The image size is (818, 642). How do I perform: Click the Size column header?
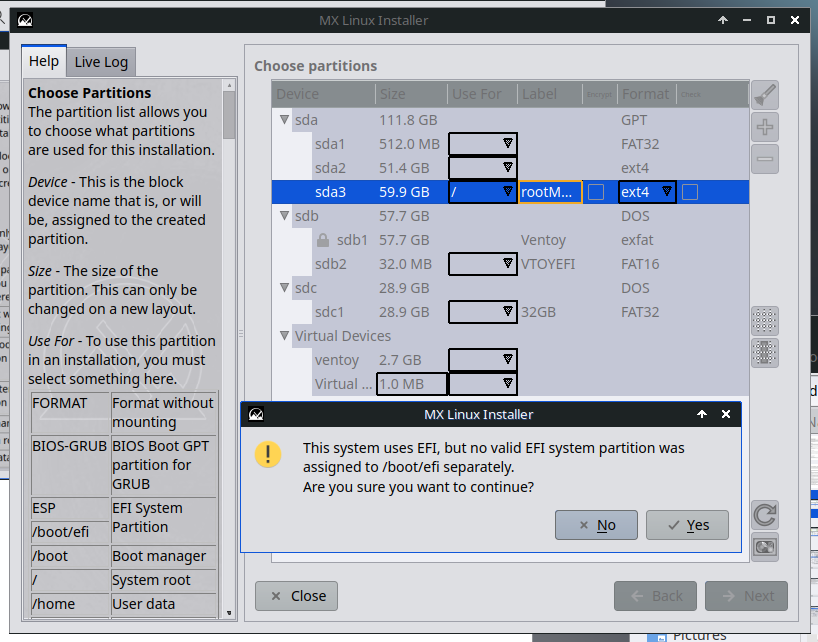pyautogui.click(x=411, y=94)
